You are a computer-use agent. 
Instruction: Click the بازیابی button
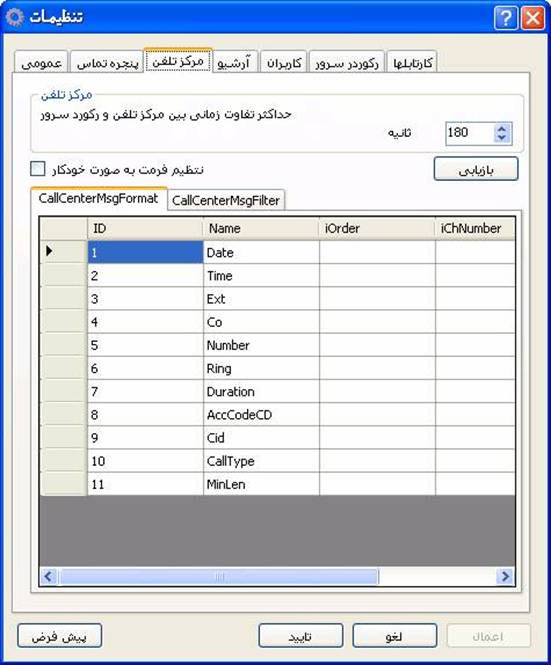475,169
